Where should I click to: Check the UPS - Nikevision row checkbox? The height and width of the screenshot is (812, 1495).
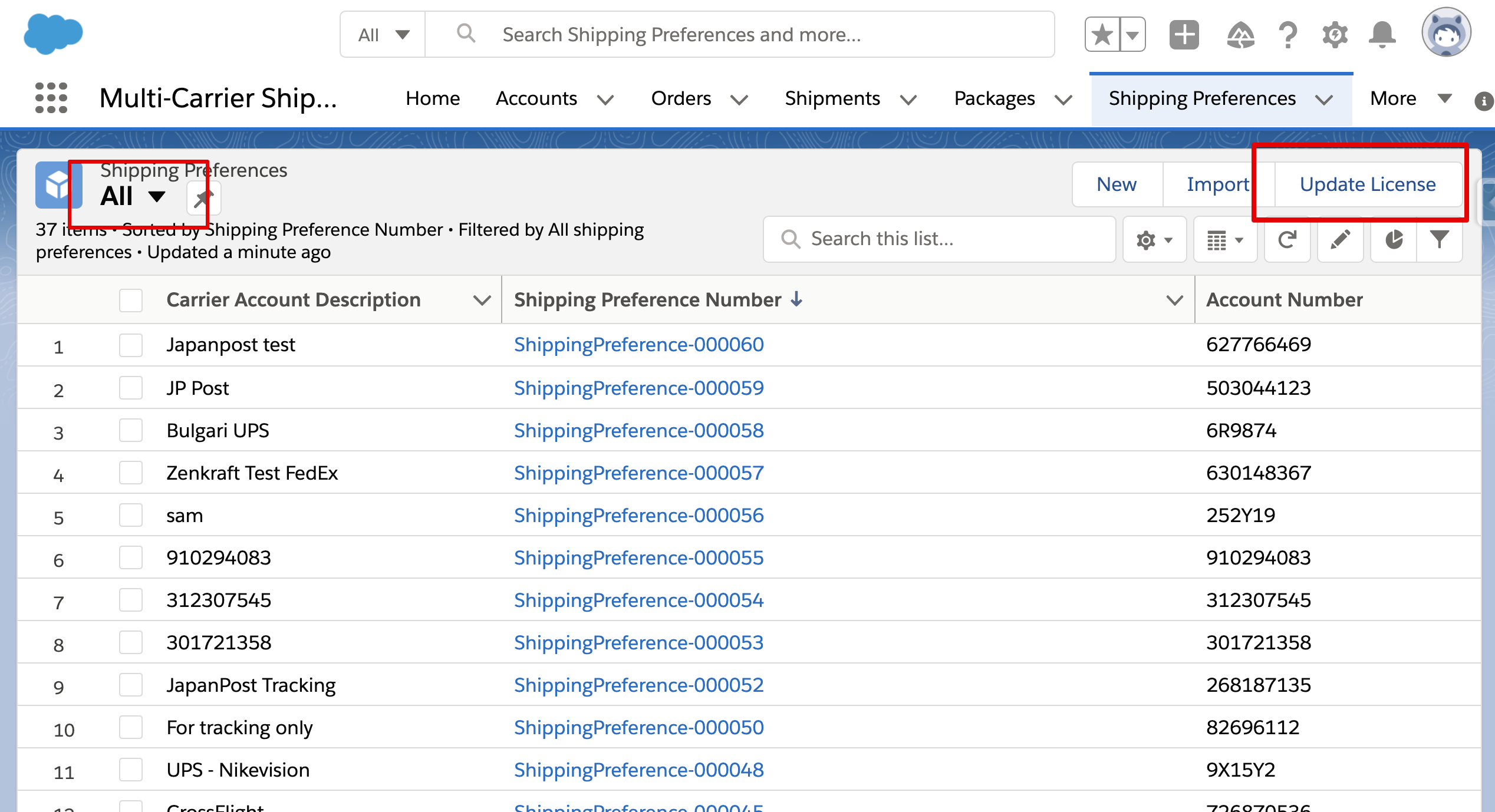130,770
